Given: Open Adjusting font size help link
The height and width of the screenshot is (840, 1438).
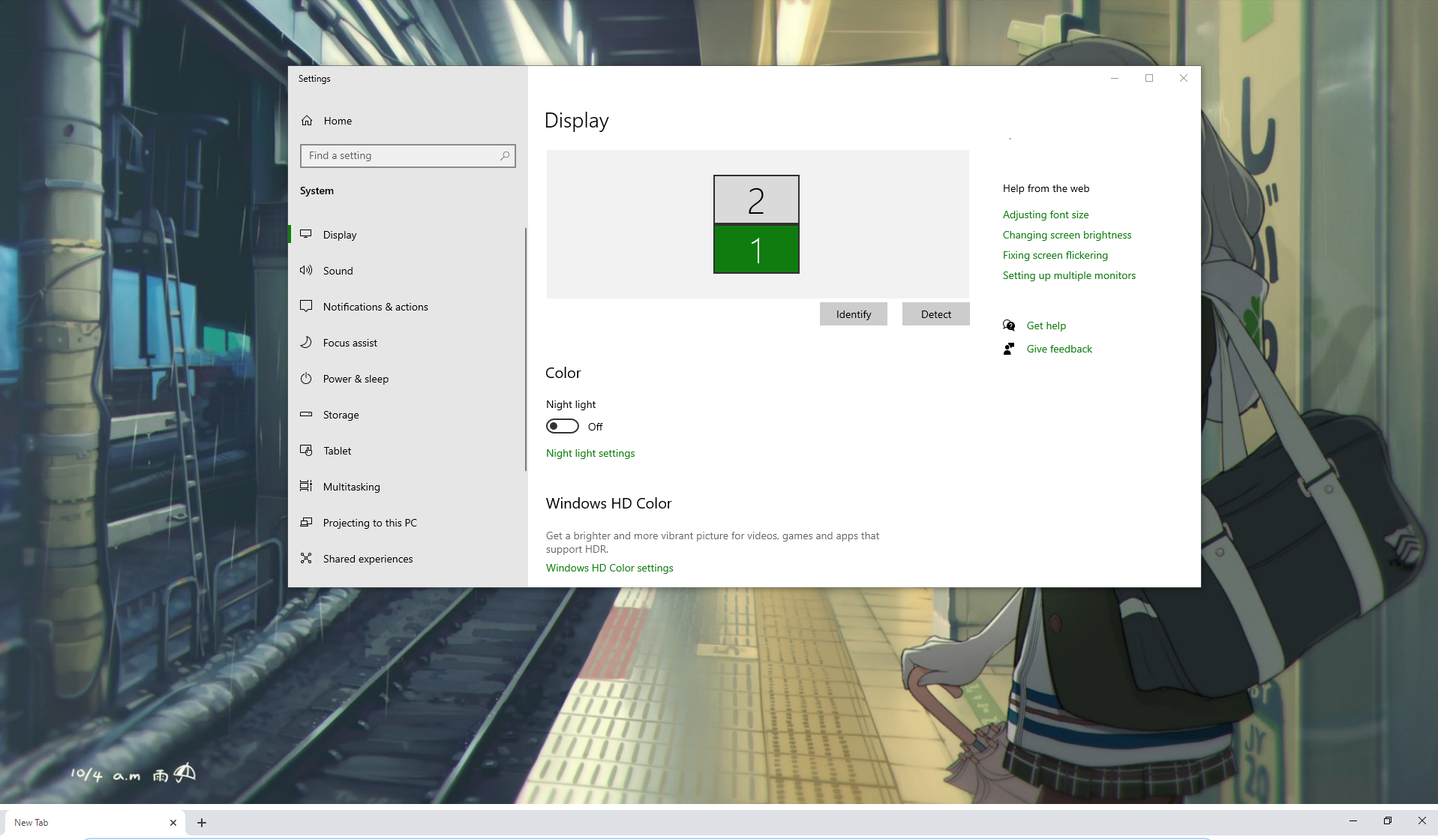Looking at the screenshot, I should [x=1046, y=214].
